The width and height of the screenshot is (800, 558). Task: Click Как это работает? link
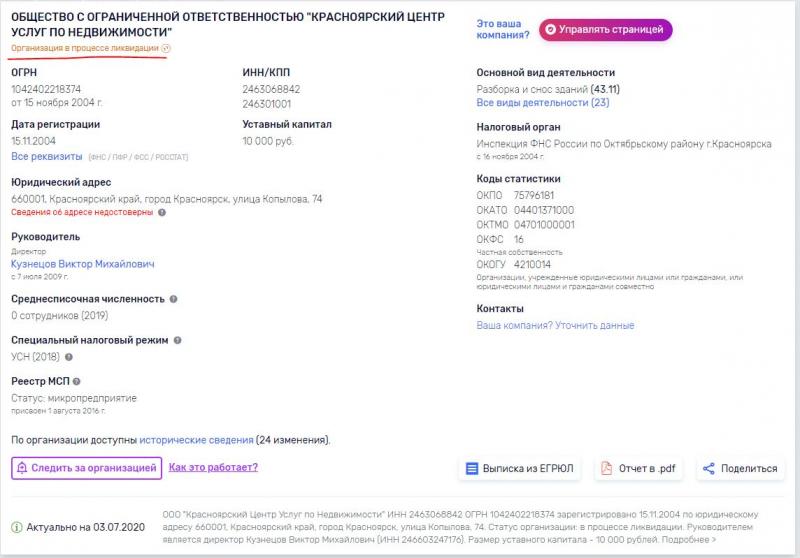[x=213, y=467]
